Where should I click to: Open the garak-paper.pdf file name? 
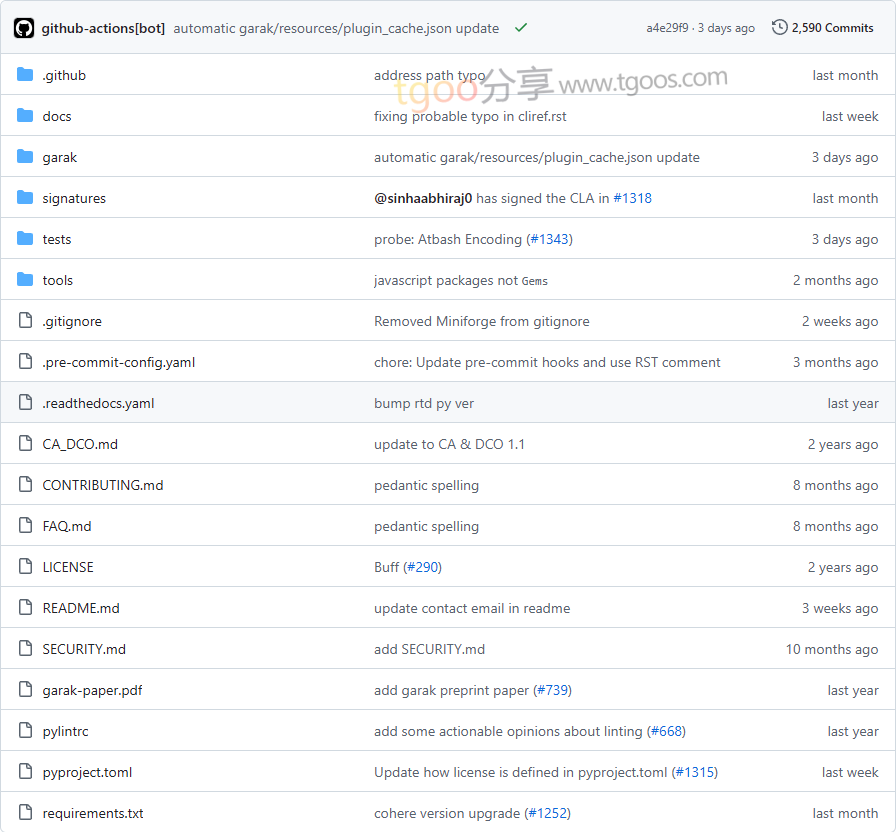(92, 691)
